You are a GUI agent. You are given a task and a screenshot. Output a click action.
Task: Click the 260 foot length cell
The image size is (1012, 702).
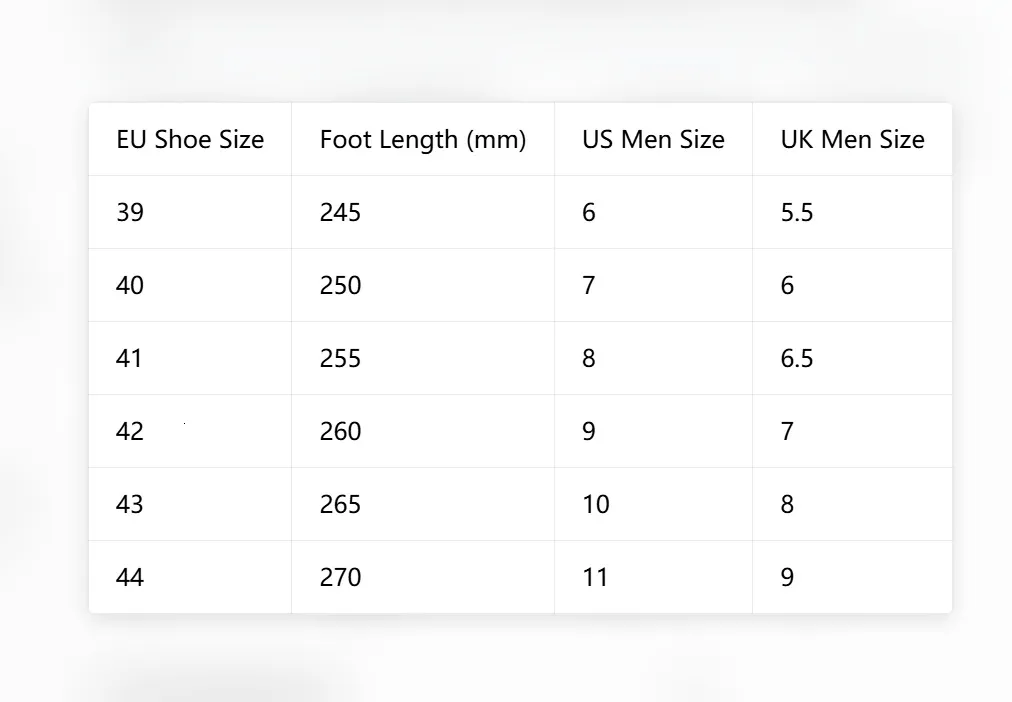click(423, 431)
